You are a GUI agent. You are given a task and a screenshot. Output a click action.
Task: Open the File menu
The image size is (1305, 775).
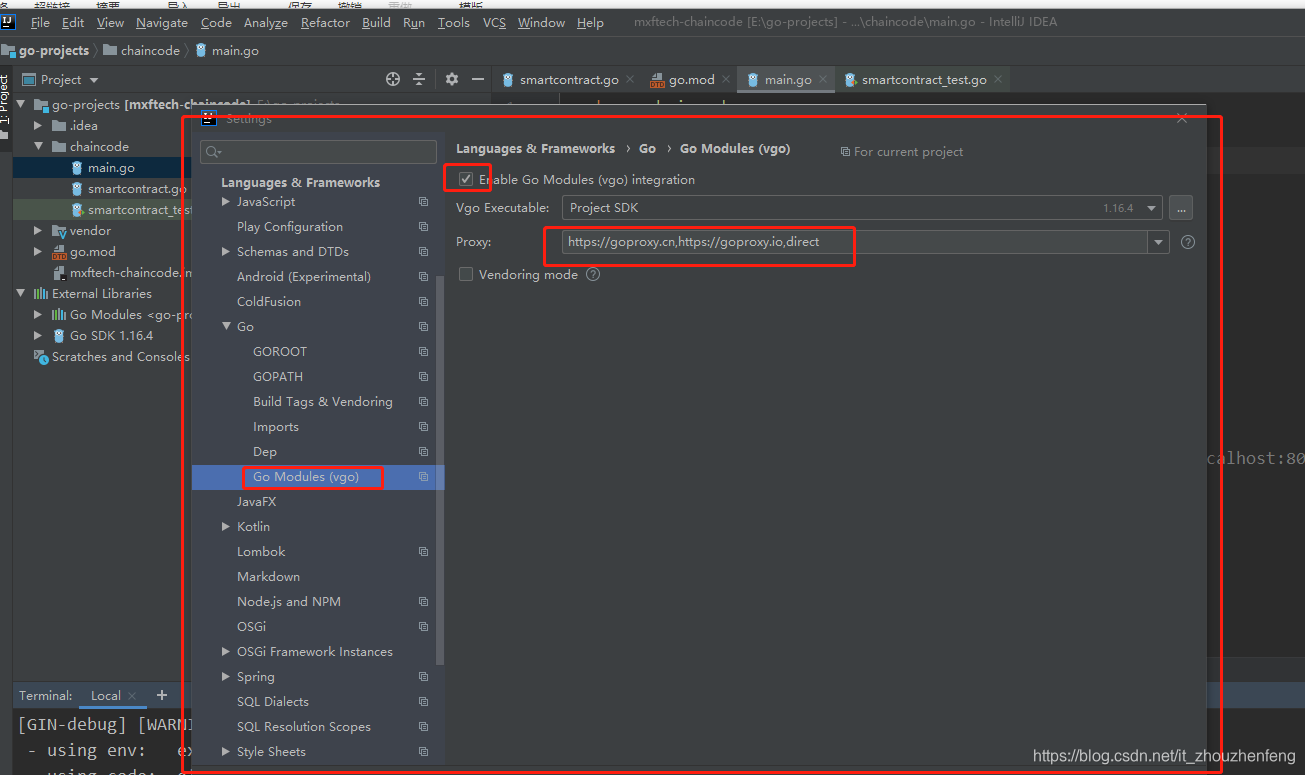pos(40,22)
